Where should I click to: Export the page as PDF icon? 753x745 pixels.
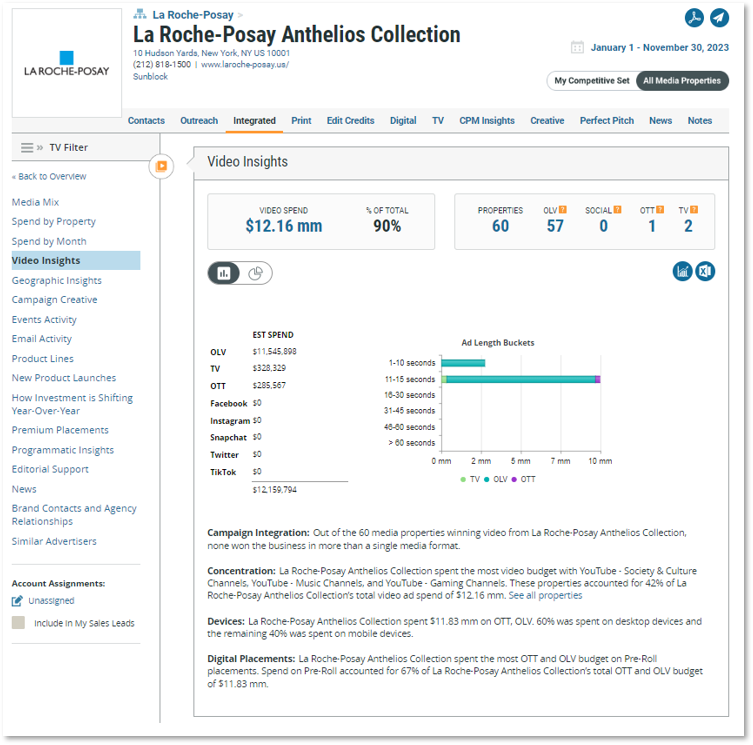694,18
